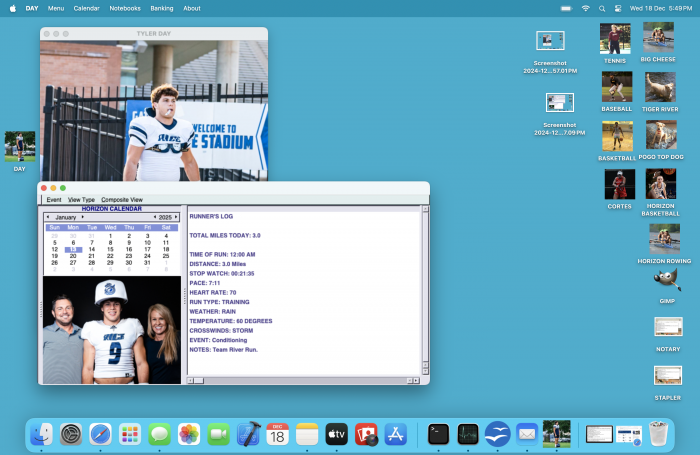700x455 pixels.
Task: Launch Photos from the dock
Action: point(189,434)
